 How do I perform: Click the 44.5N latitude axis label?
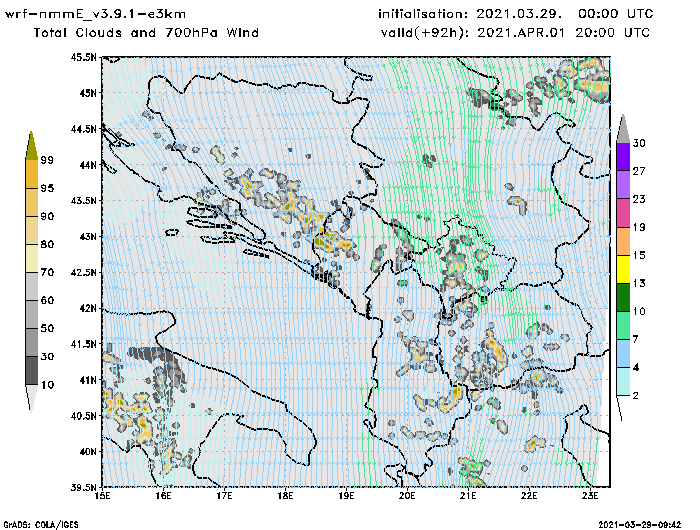[x=83, y=129]
